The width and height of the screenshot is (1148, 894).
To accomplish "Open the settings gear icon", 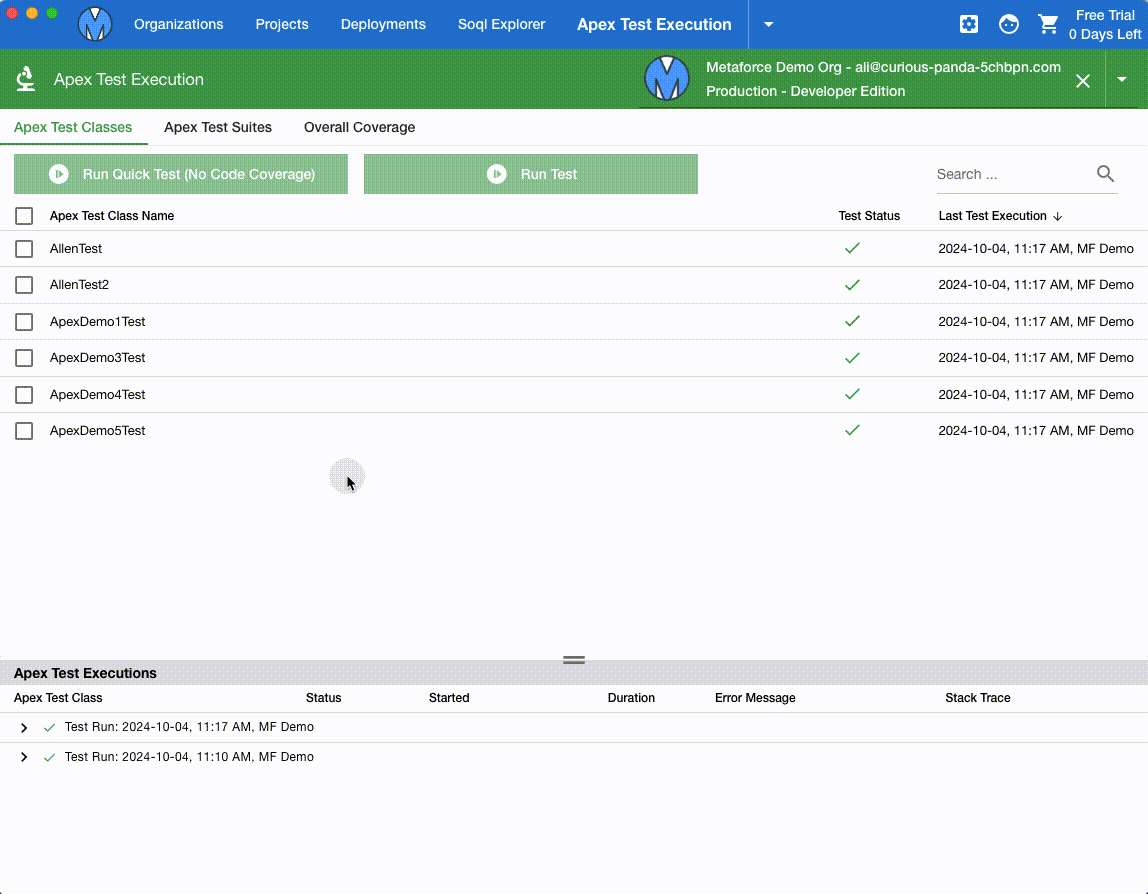I will [969, 24].
